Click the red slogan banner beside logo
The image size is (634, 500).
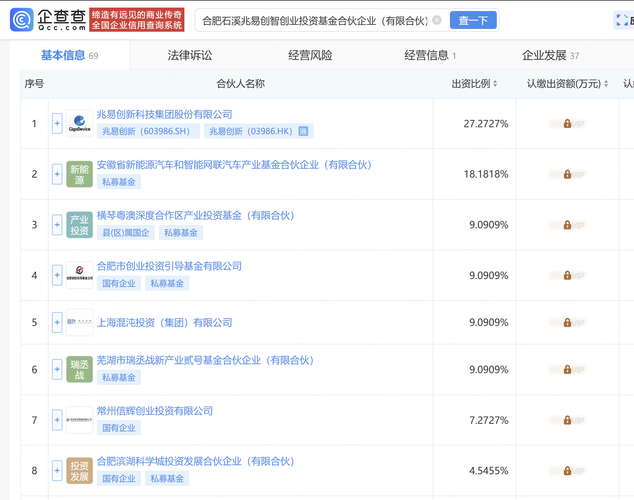pyautogui.click(x=137, y=20)
